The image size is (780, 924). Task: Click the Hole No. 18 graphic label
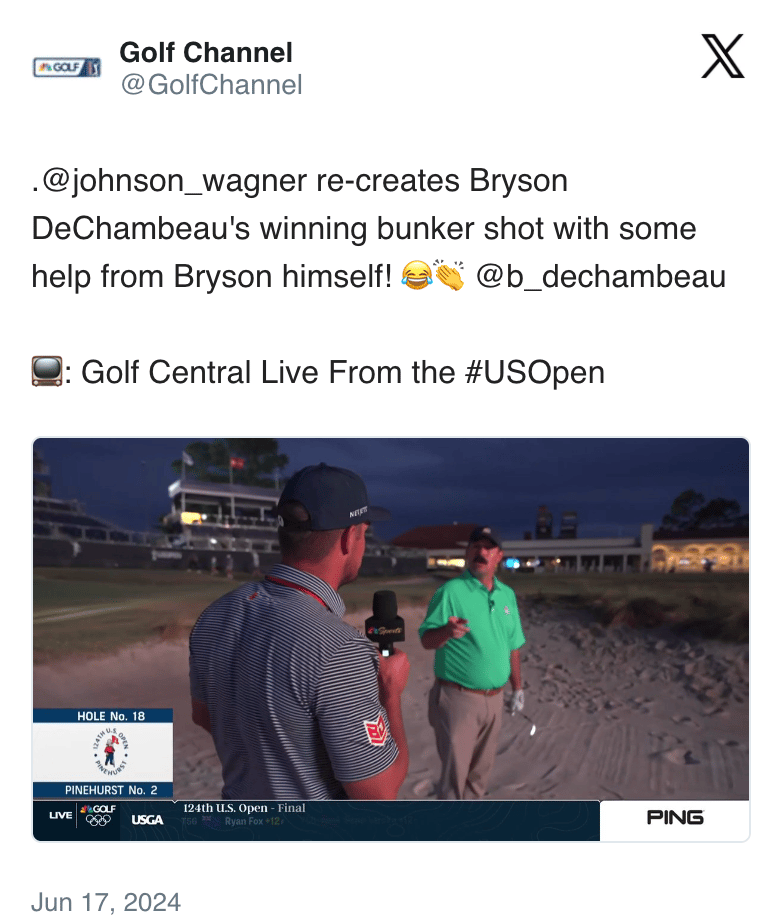(x=111, y=716)
